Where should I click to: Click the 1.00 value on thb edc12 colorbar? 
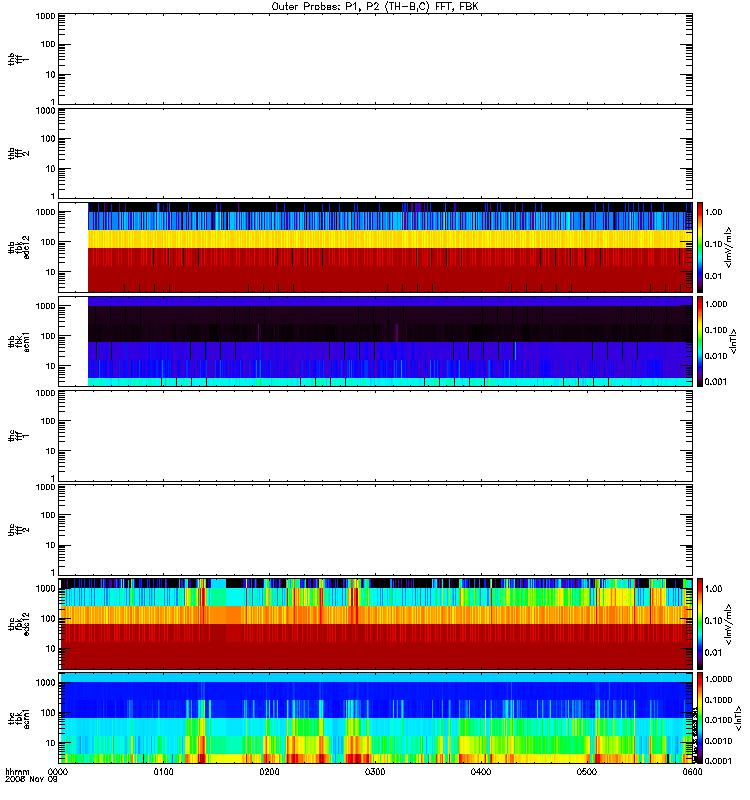tap(713, 212)
